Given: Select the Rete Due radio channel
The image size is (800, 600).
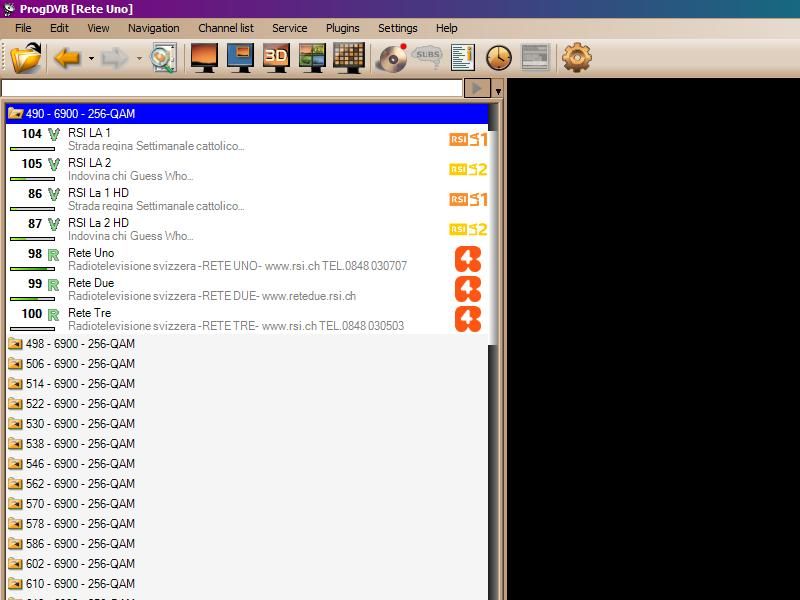Looking at the screenshot, I should tap(91, 283).
